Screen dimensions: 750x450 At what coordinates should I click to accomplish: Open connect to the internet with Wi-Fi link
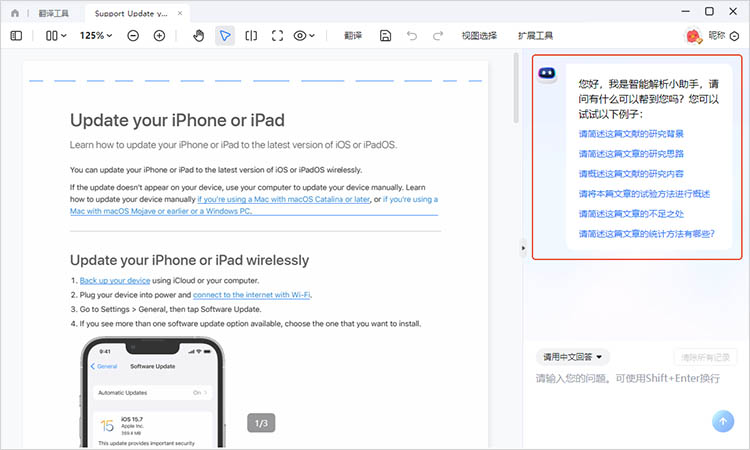pos(252,295)
